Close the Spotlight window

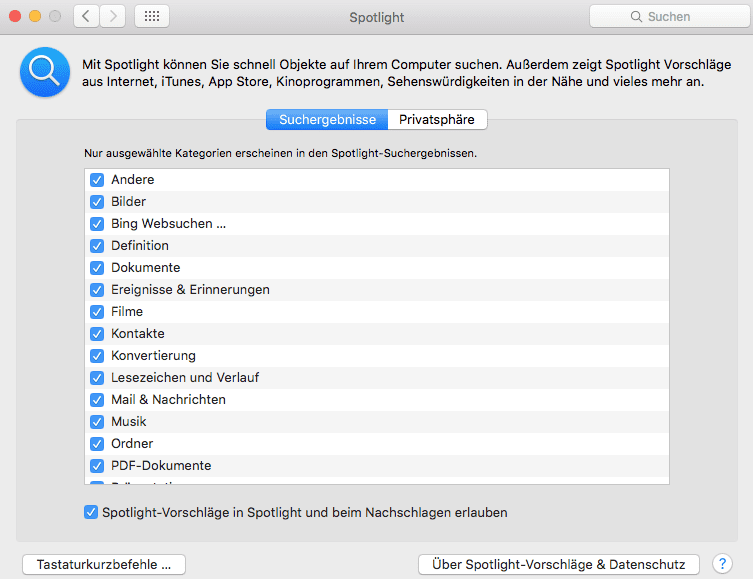15,16
